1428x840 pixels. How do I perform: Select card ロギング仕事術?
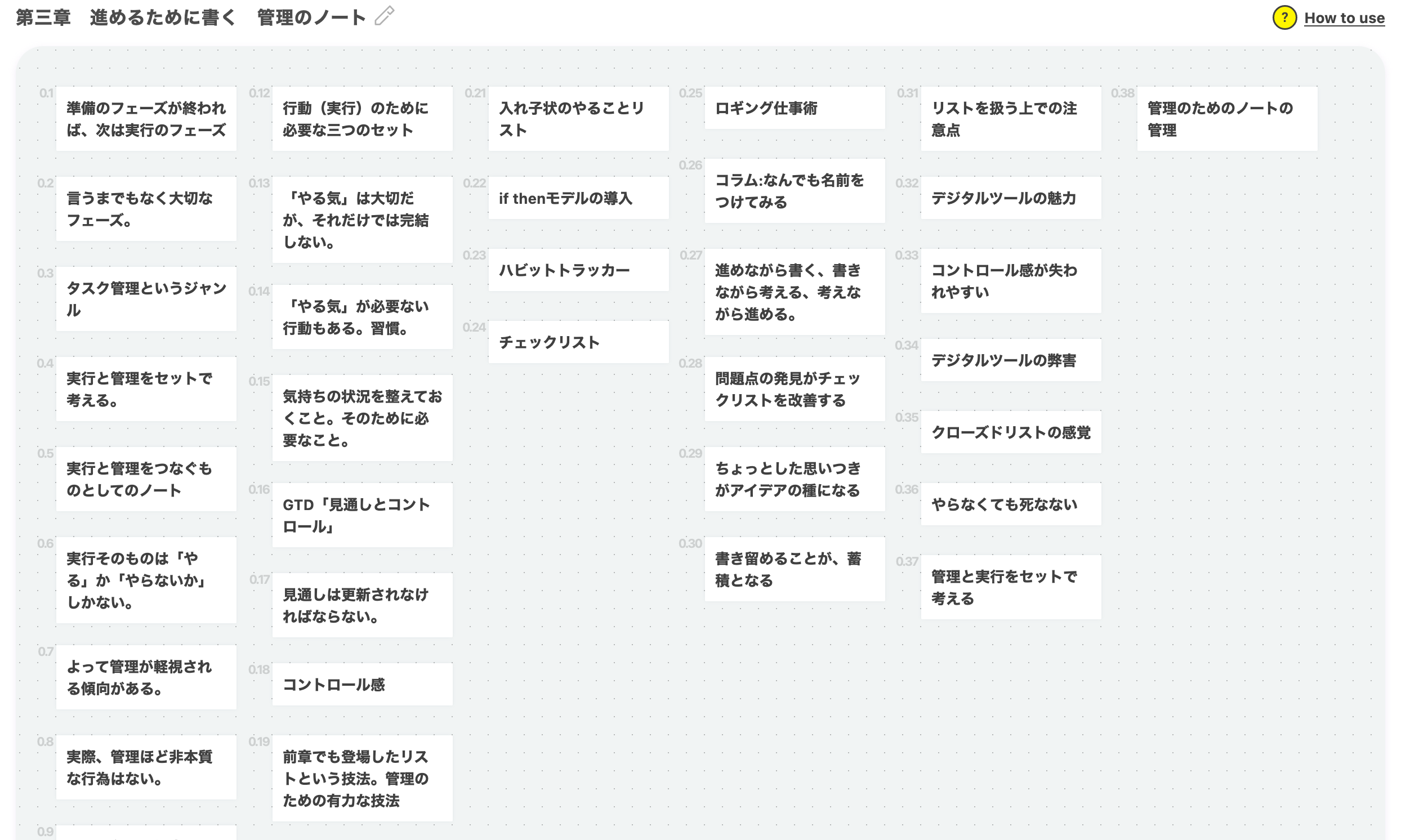pyautogui.click(x=794, y=108)
